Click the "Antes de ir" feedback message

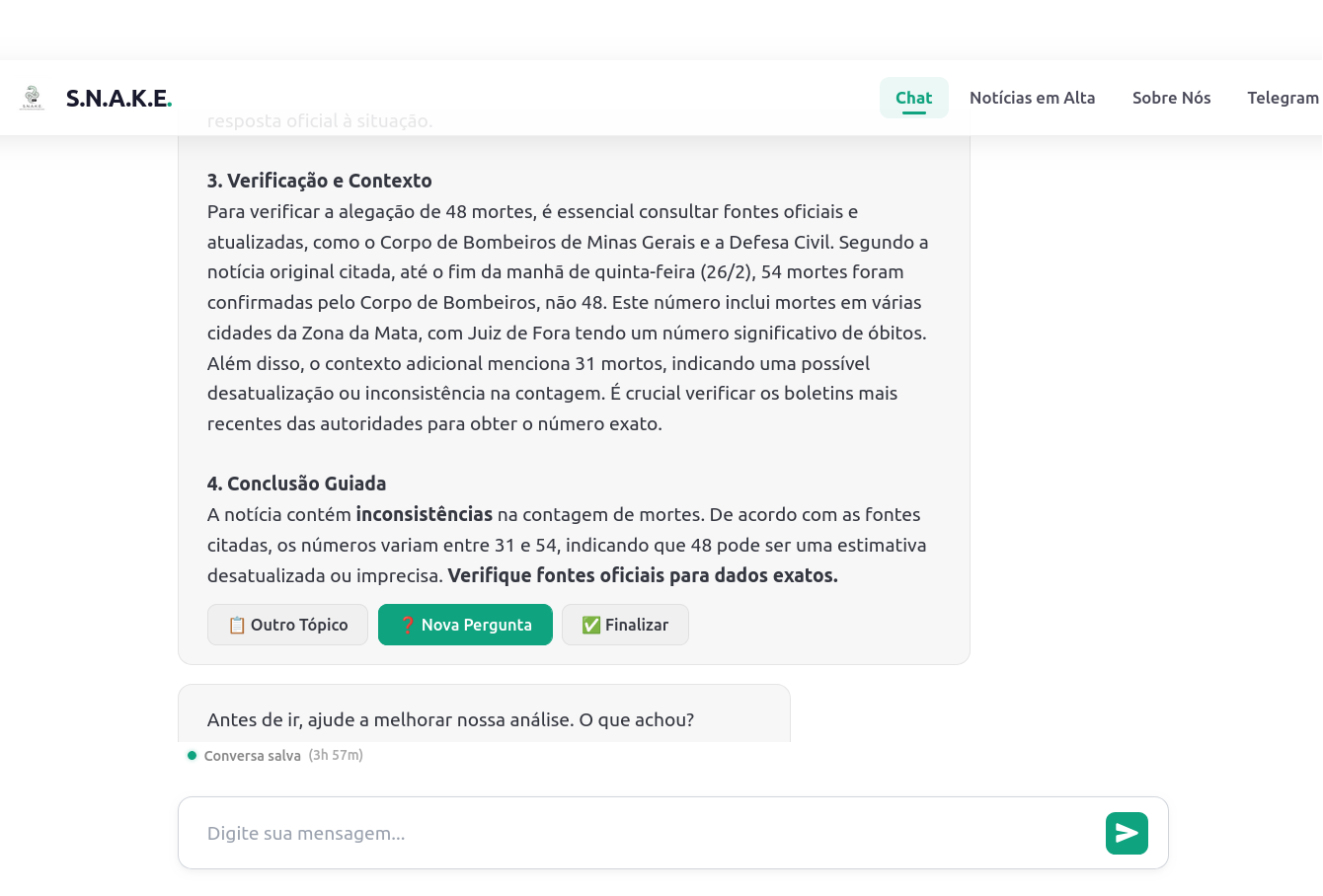(450, 720)
